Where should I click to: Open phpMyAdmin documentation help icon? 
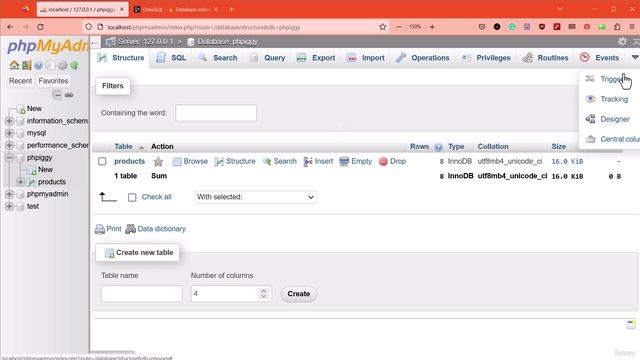(x=38, y=65)
